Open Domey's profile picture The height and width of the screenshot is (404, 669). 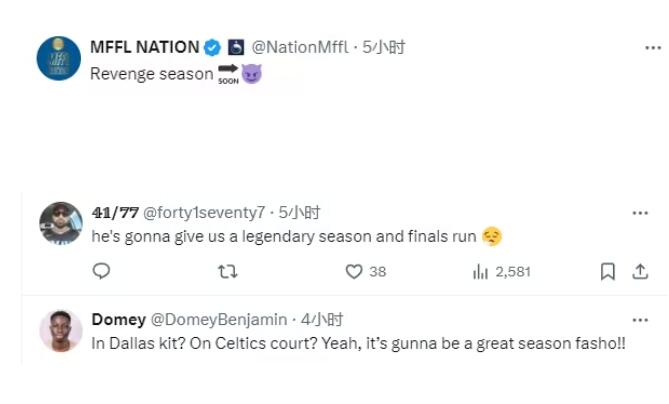[x=60, y=331]
